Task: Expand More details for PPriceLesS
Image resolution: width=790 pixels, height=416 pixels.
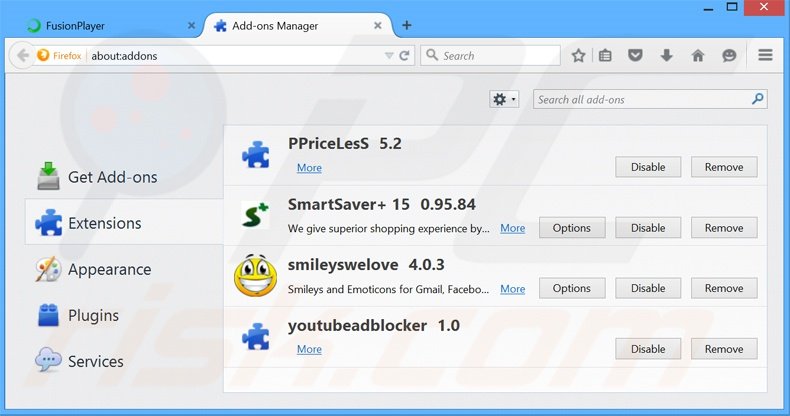Action: click(x=309, y=168)
